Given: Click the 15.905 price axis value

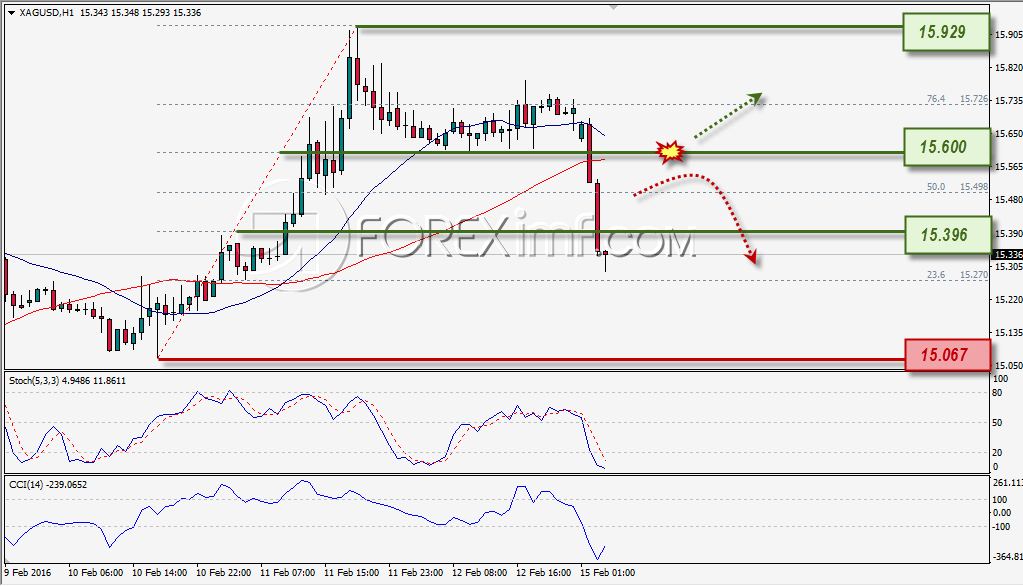Looking at the screenshot, I should (x=1008, y=35).
